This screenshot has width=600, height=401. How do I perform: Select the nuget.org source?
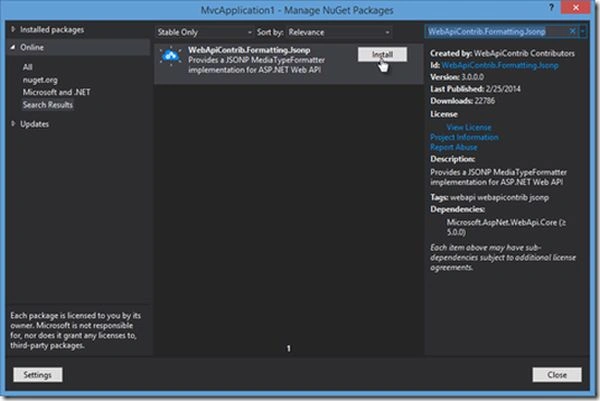(x=40, y=80)
